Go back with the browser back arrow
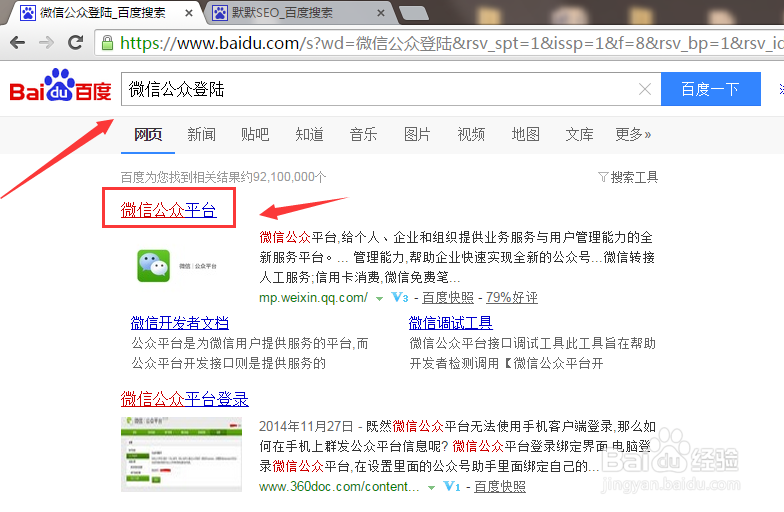This screenshot has height=512, width=784. 18,42
